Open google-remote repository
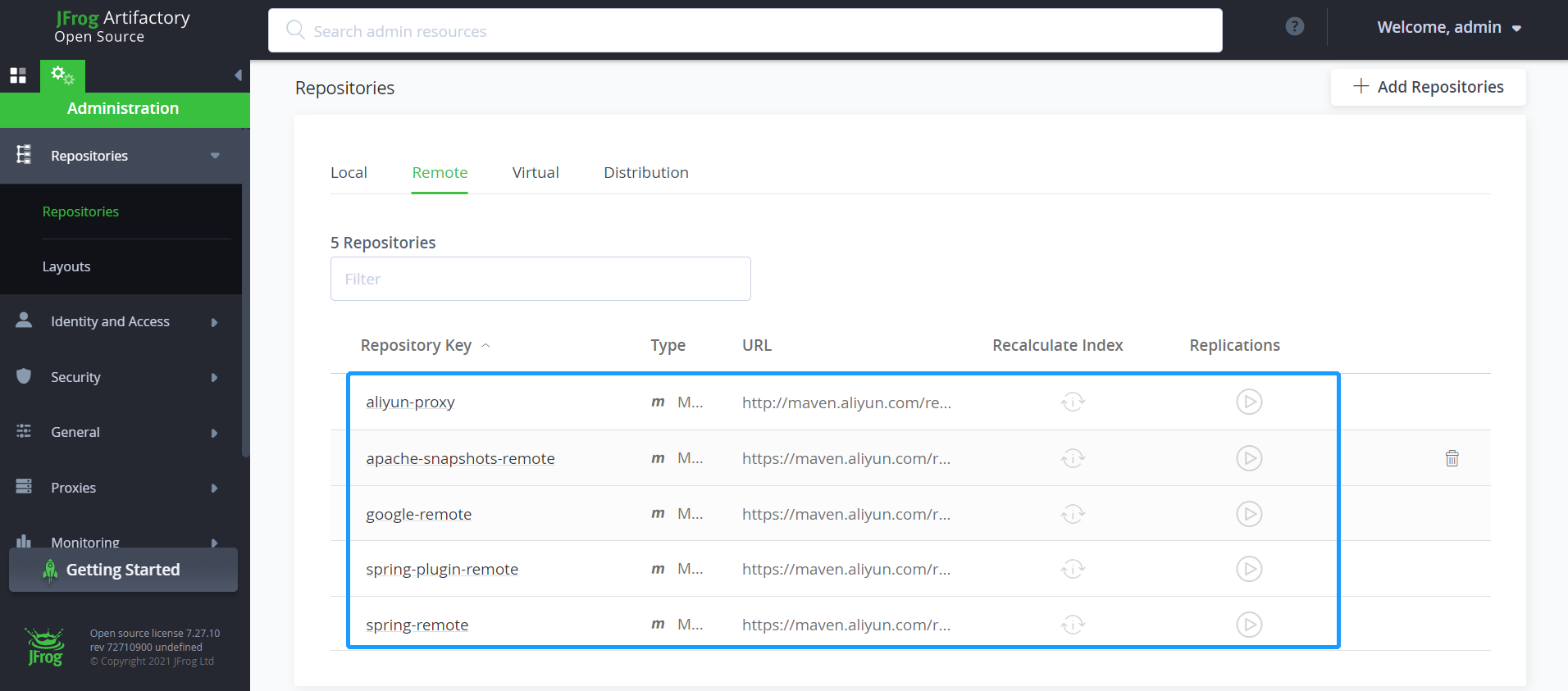 (418, 514)
